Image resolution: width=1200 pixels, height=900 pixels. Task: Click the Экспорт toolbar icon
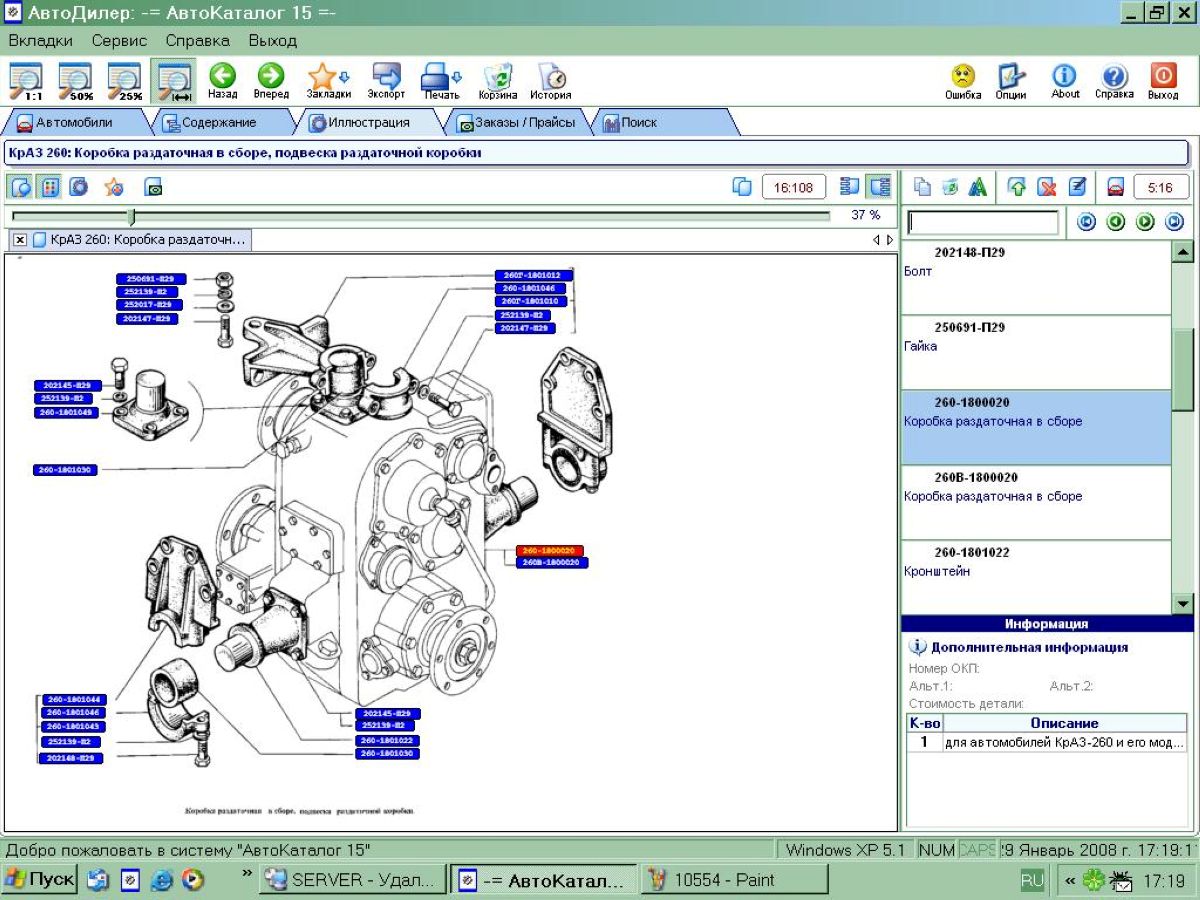coord(386,81)
